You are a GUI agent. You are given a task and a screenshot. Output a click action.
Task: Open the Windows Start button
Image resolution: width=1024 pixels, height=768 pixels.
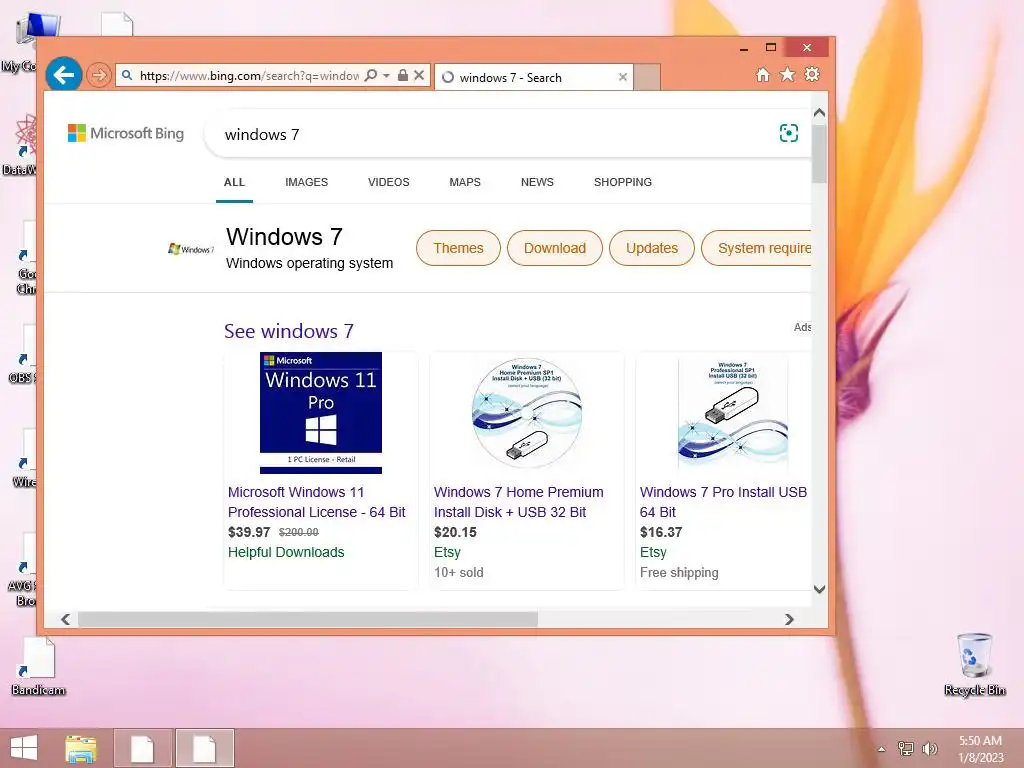(24, 748)
